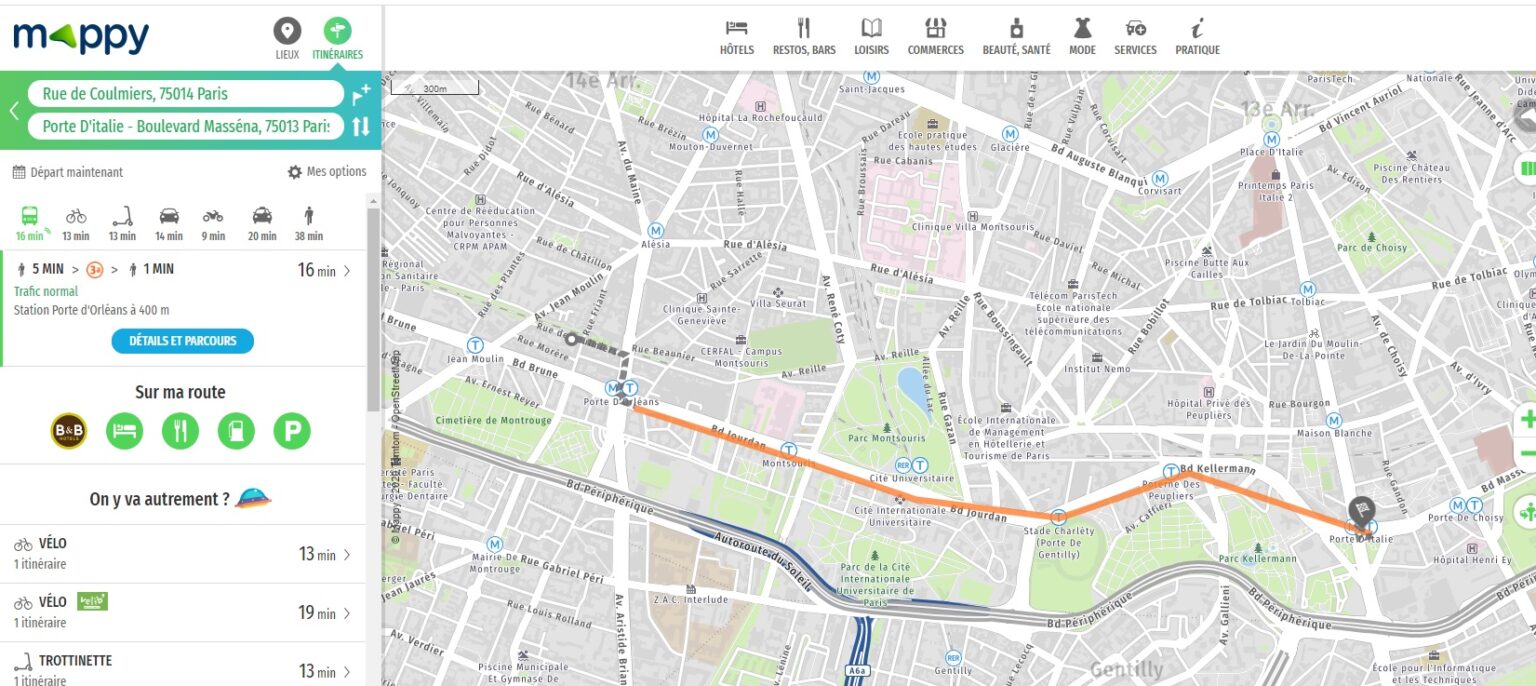This screenshot has width=1536, height=686.
Task: Select public transport mode, 16 min
Action: pyautogui.click(x=30, y=223)
